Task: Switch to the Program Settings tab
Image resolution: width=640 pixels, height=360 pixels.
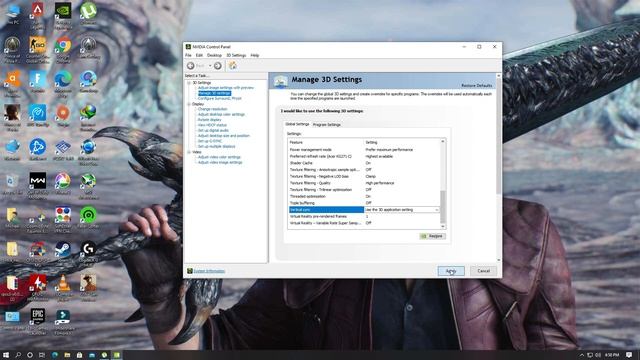Action: [x=327, y=124]
